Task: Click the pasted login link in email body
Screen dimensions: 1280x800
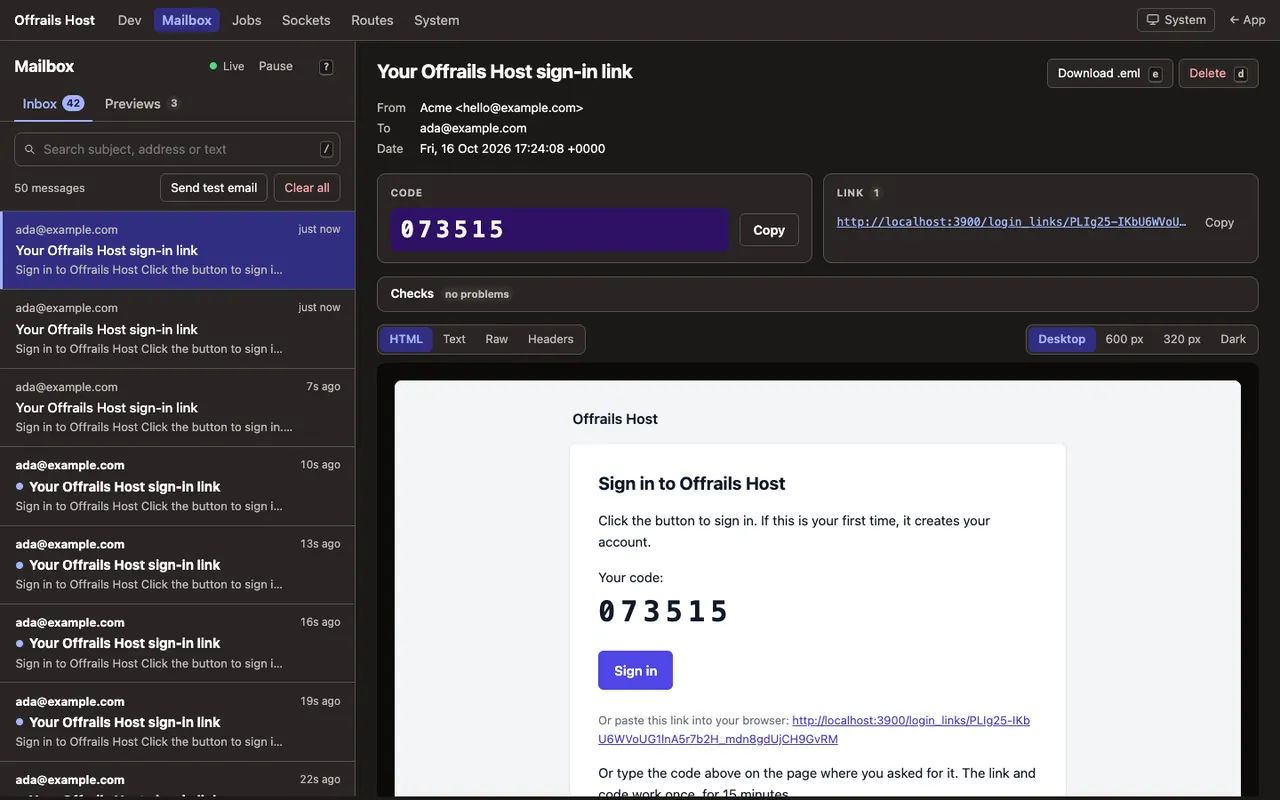Action: point(814,730)
